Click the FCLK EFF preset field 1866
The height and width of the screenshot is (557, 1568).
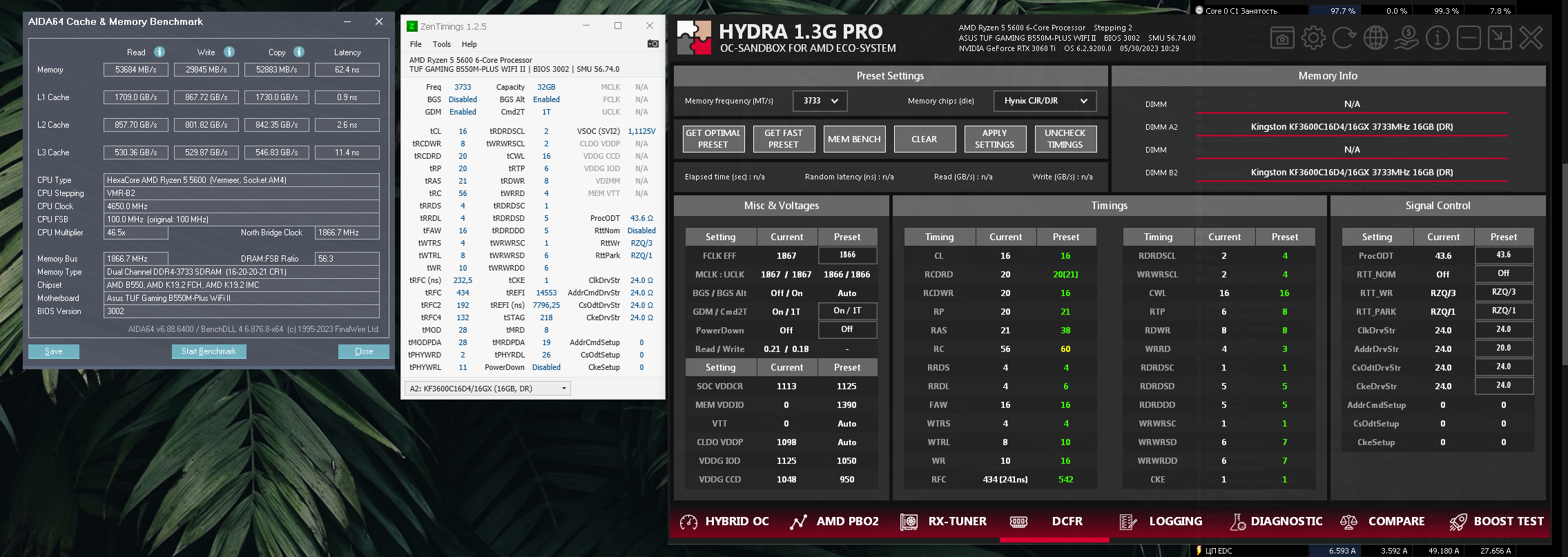848,255
